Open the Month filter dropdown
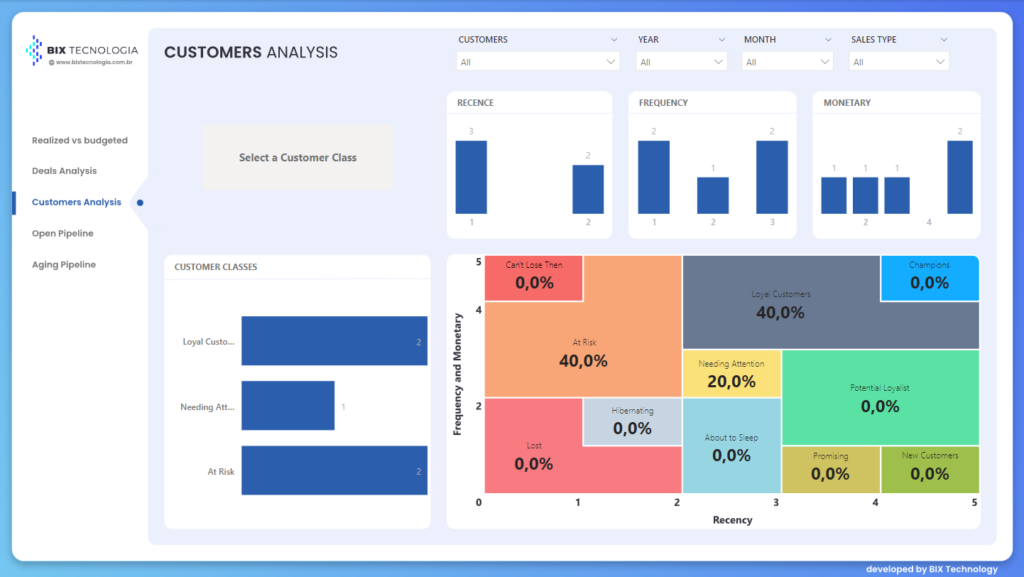Viewport: 1024px width, 577px height. [x=787, y=62]
